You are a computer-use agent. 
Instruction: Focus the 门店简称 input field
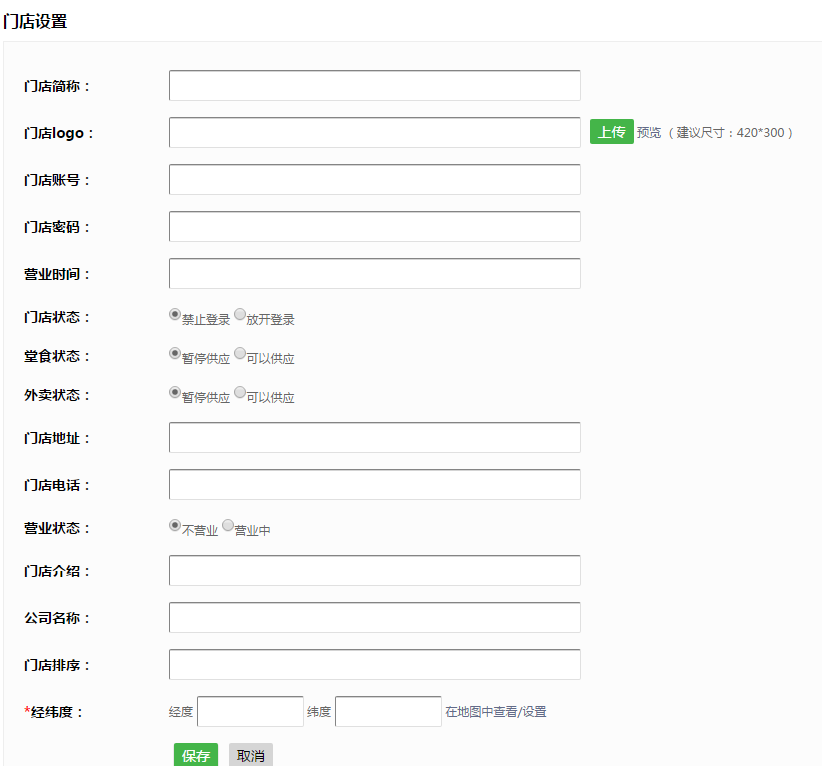click(x=374, y=86)
